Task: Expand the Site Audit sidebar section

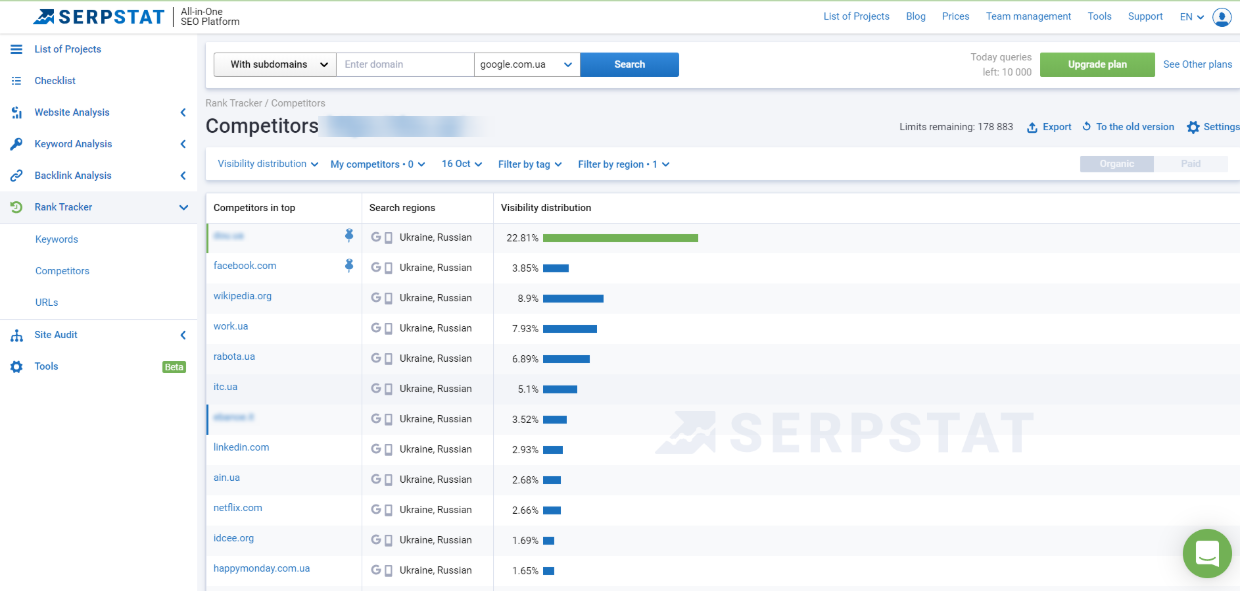Action: [183, 335]
